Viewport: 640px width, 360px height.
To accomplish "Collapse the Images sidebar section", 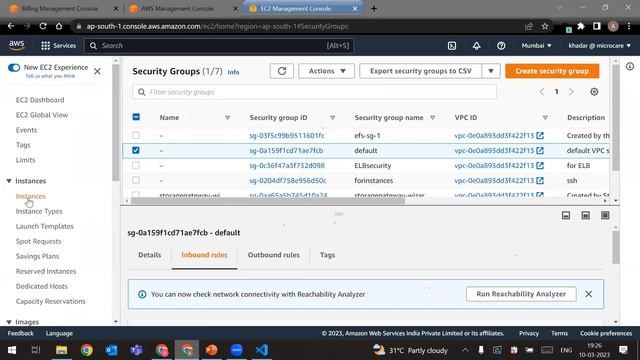I will click(x=9, y=322).
